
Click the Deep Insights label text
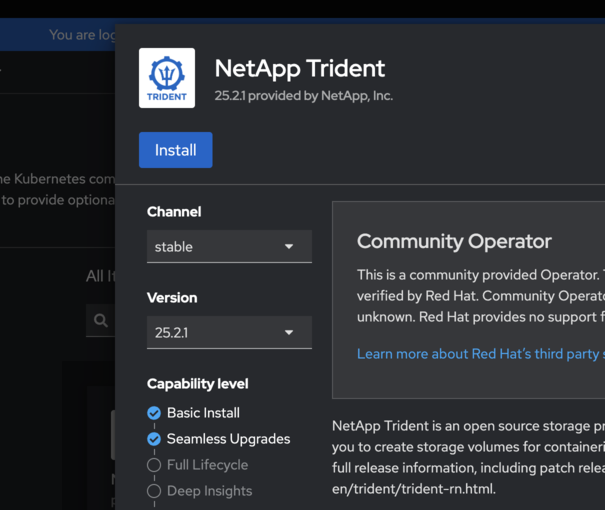tap(209, 491)
